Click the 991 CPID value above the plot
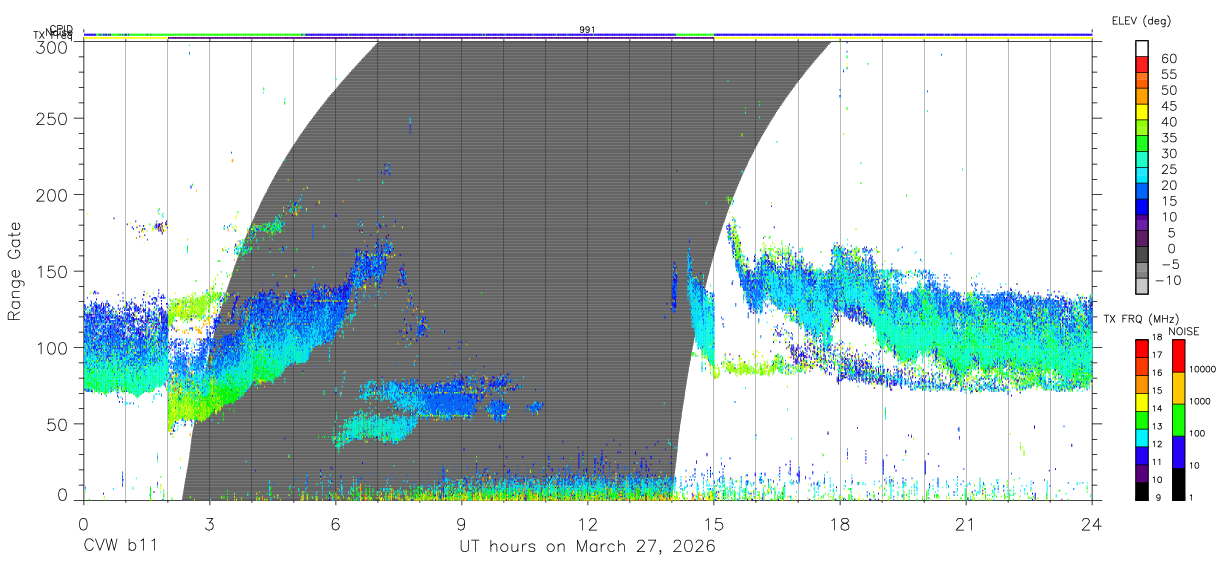The image size is (1228, 567). [587, 30]
